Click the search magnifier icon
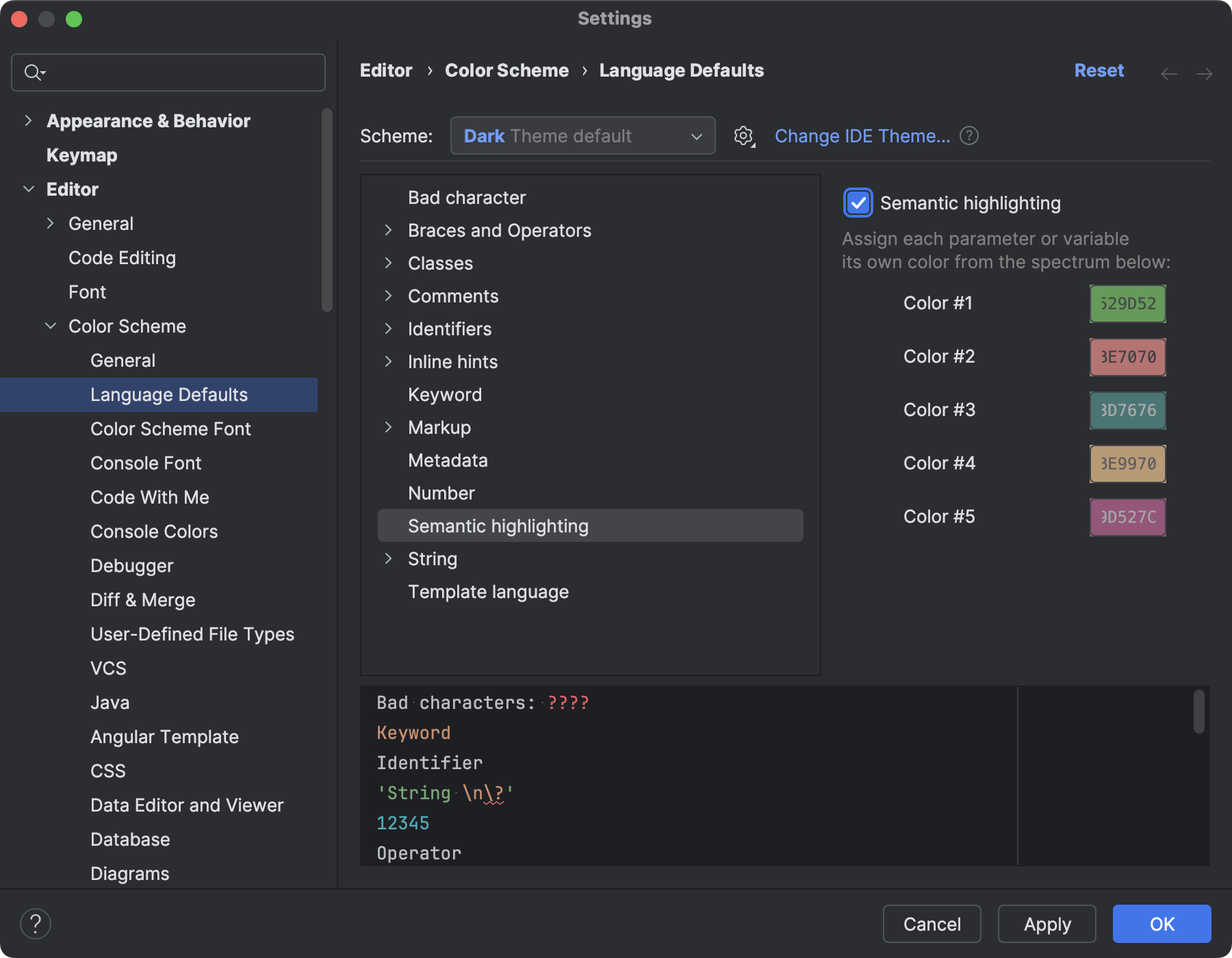The image size is (1232, 958). click(x=34, y=72)
